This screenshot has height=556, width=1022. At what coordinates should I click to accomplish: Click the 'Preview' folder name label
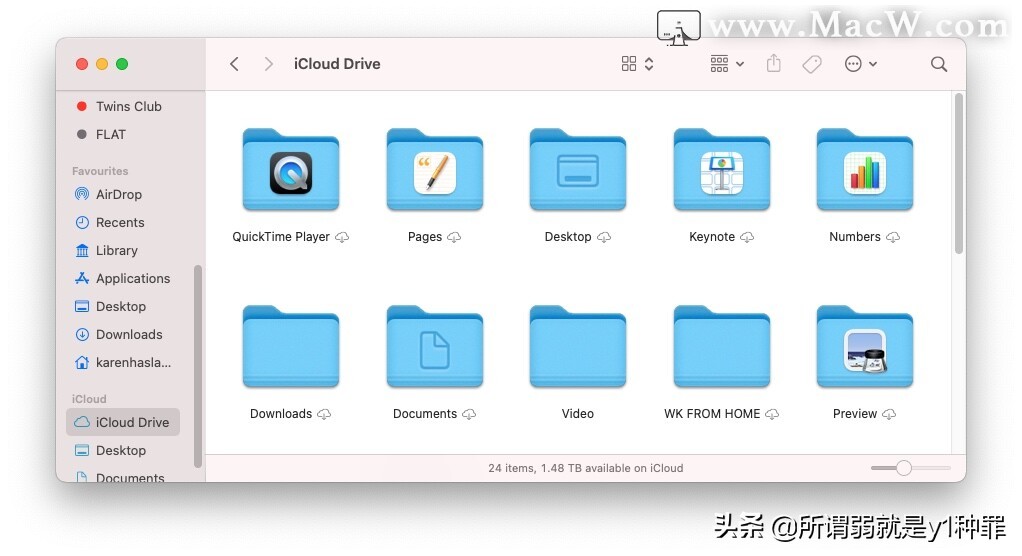pyautogui.click(x=854, y=414)
